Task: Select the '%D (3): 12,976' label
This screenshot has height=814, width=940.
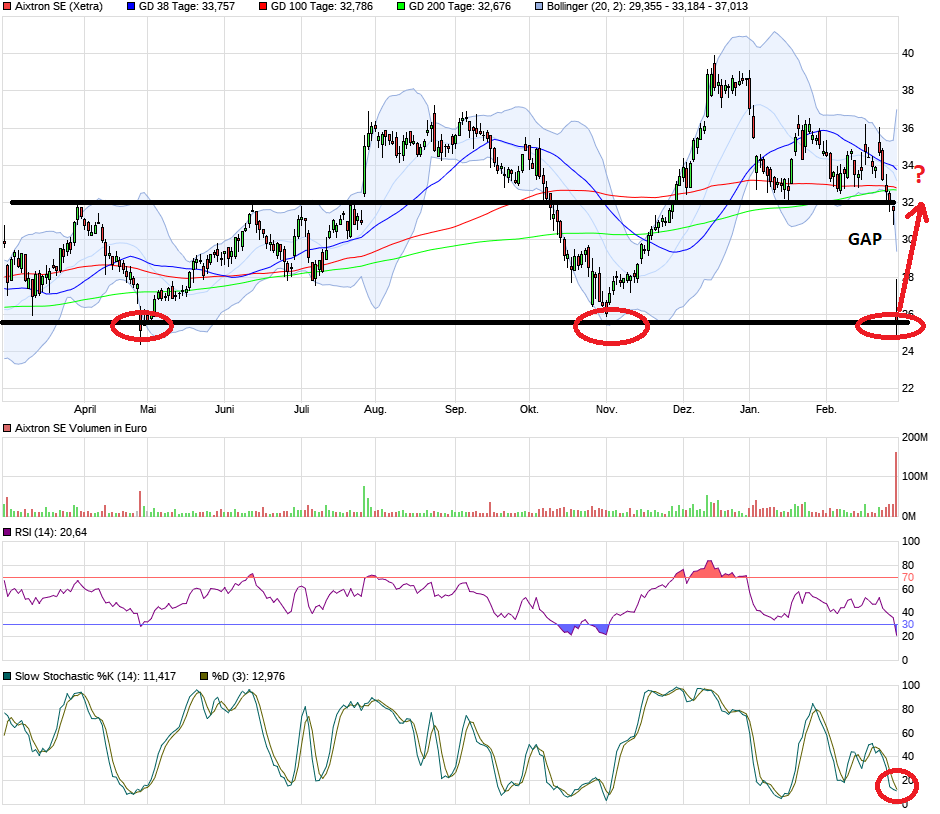Action: [248, 676]
